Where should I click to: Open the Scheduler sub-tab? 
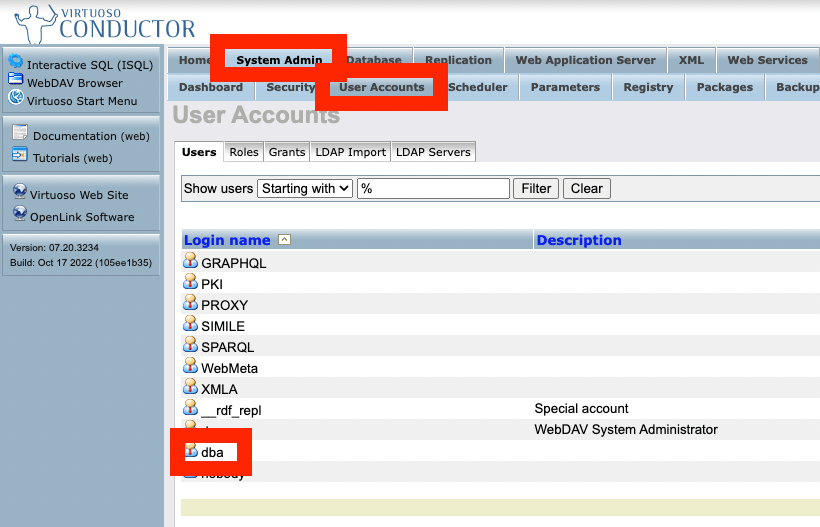(478, 87)
